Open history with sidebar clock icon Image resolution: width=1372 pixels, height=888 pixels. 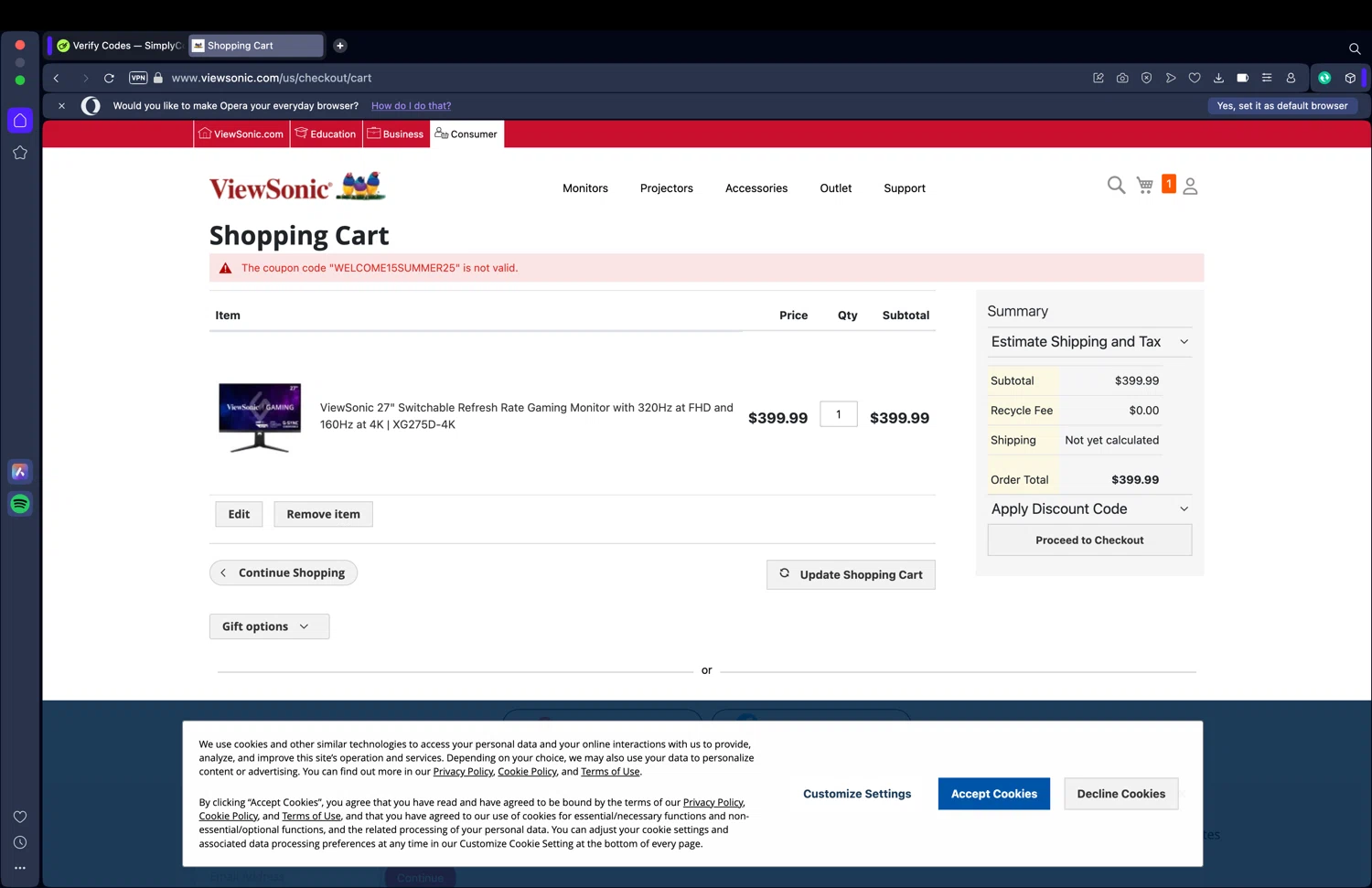point(20,842)
